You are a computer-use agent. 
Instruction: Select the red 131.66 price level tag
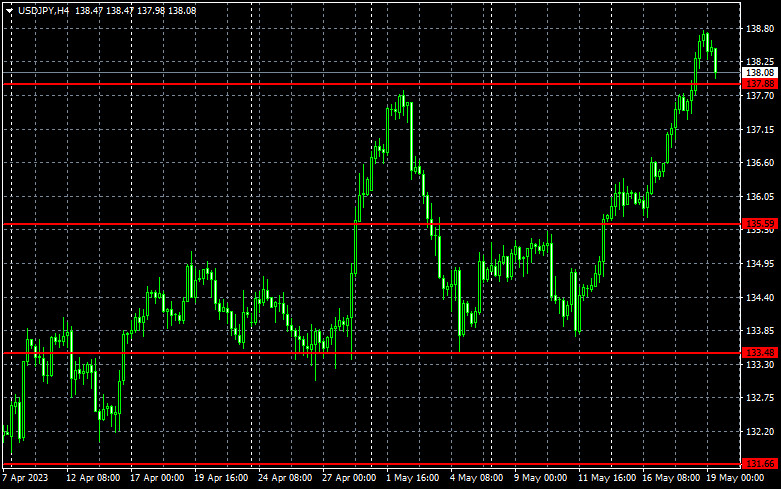(x=760, y=464)
